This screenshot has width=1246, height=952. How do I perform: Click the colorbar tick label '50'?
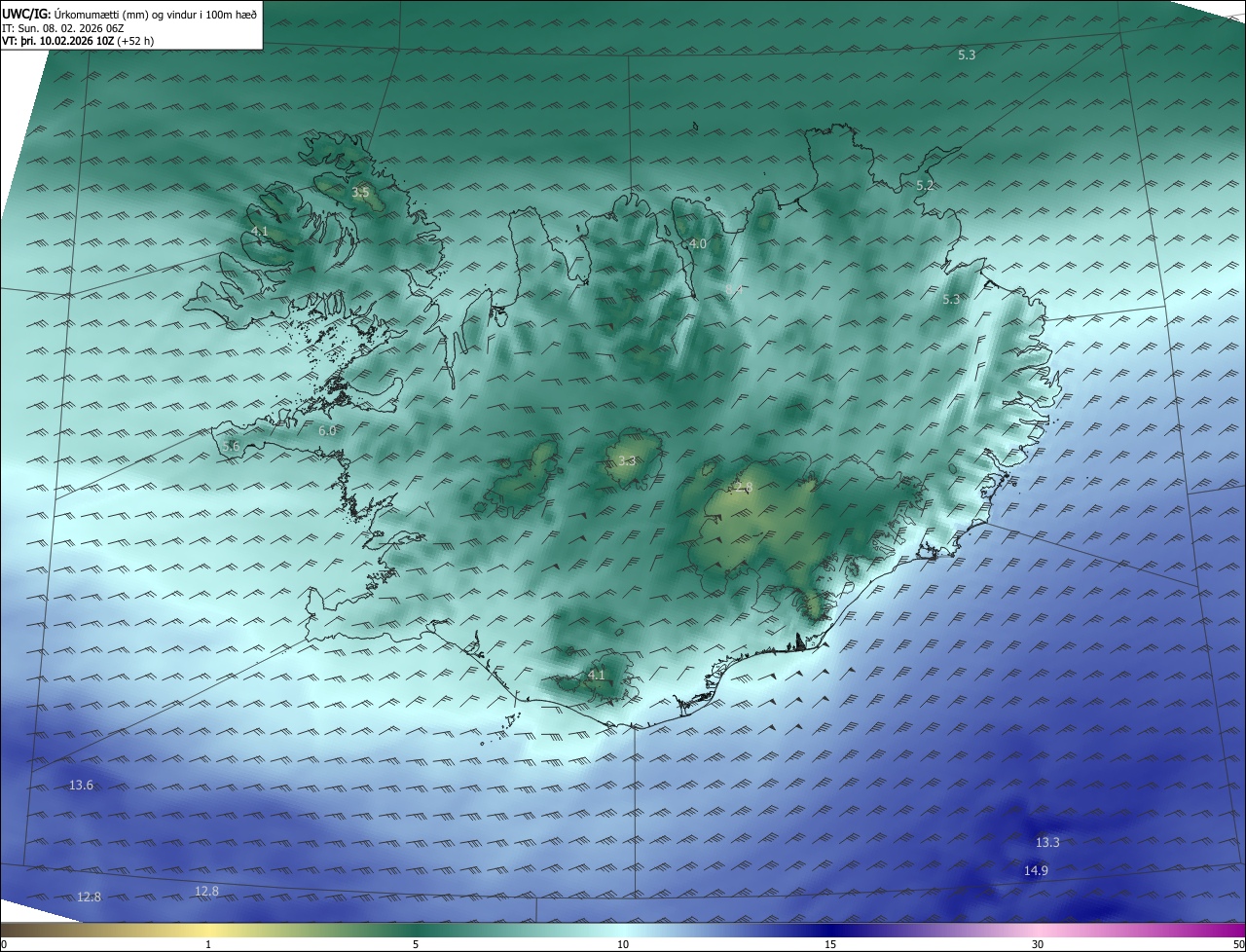tap(1238, 944)
